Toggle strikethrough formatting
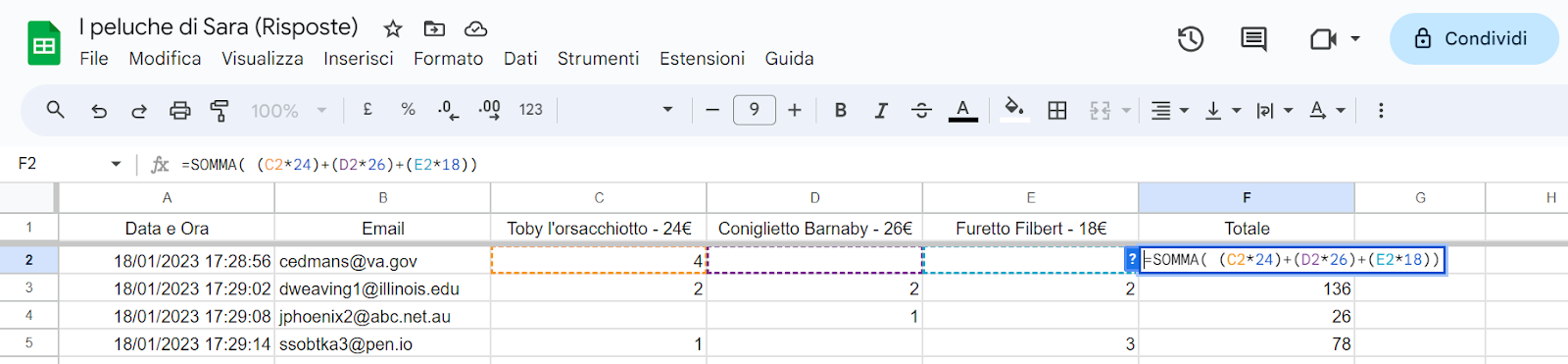 [921, 111]
